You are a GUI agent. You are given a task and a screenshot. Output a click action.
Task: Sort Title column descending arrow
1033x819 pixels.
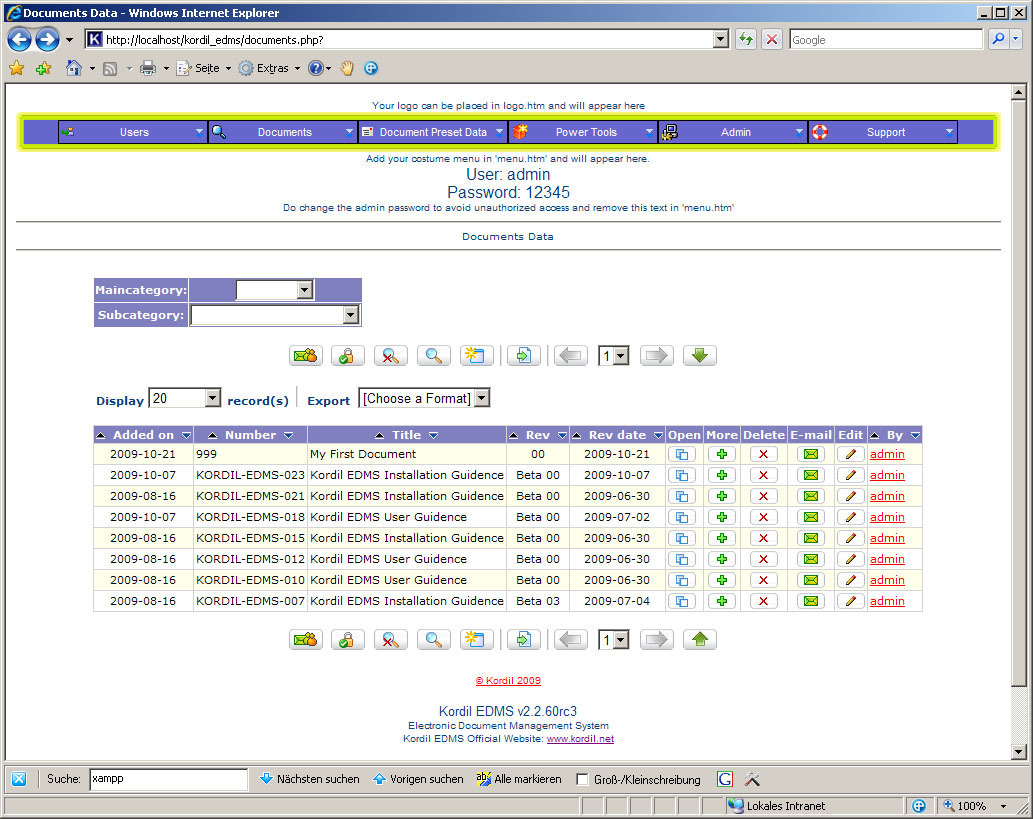433,436
